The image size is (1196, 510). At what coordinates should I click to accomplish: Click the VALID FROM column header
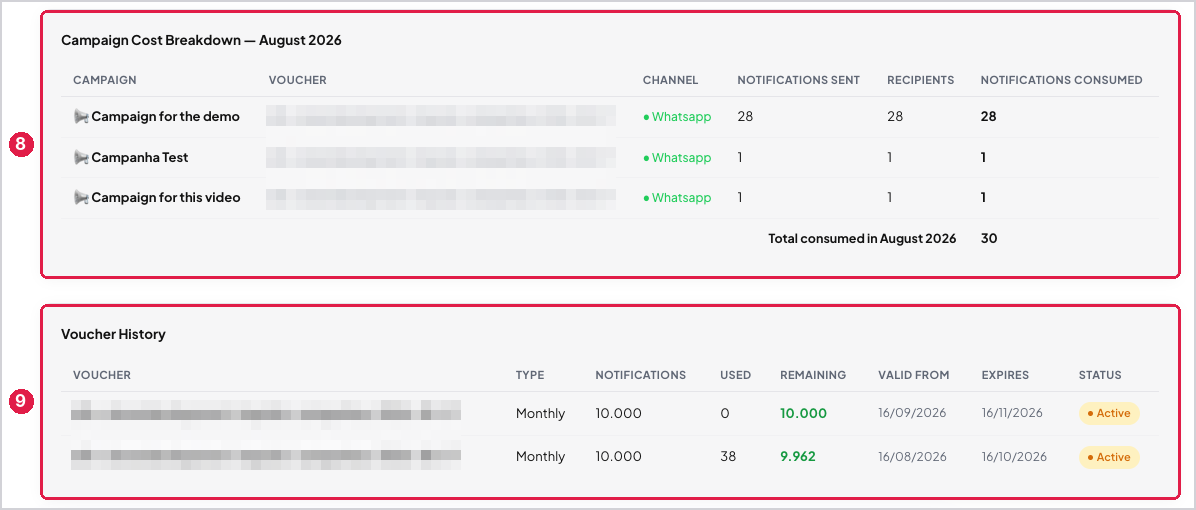(914, 375)
